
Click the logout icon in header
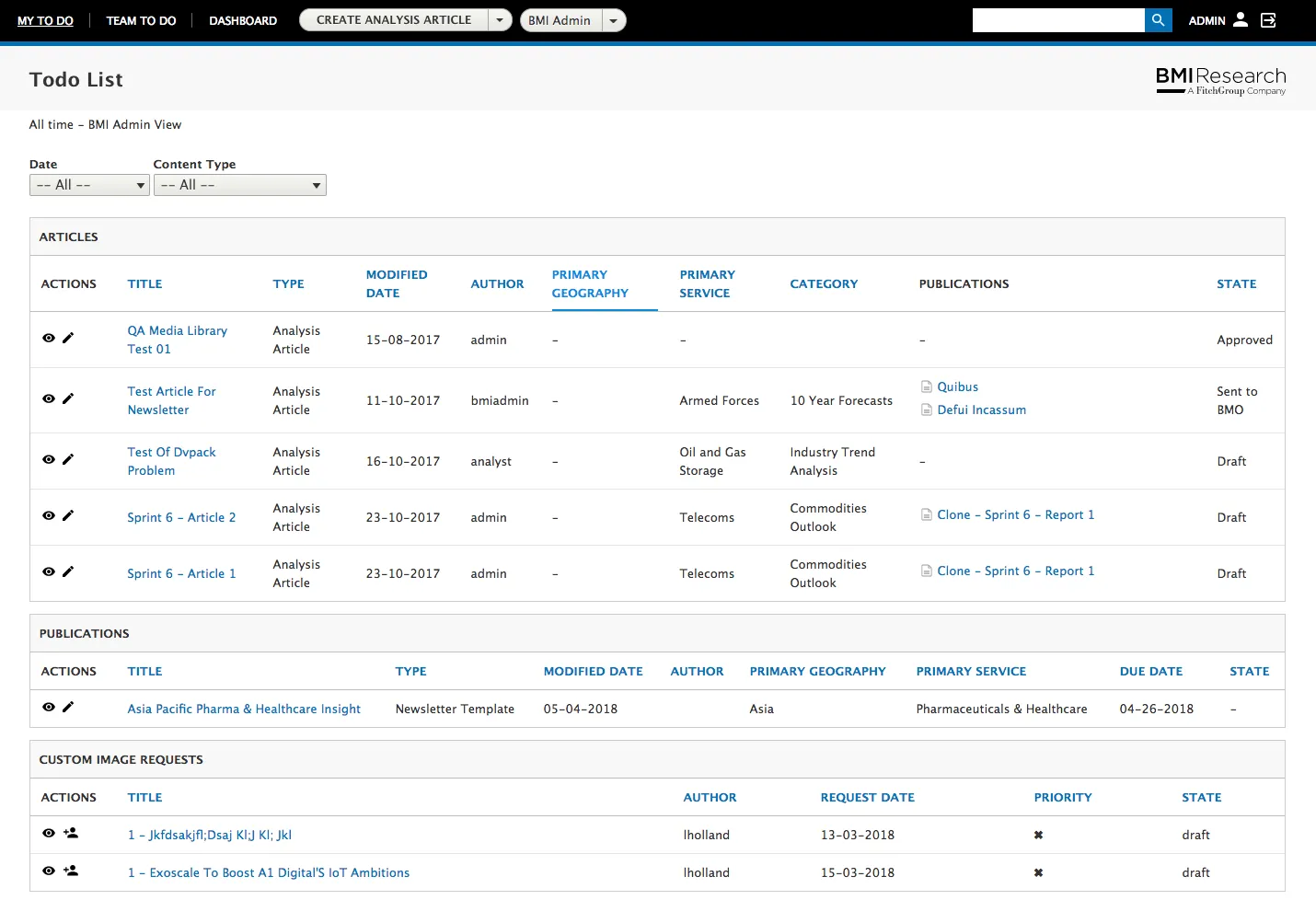(x=1268, y=20)
